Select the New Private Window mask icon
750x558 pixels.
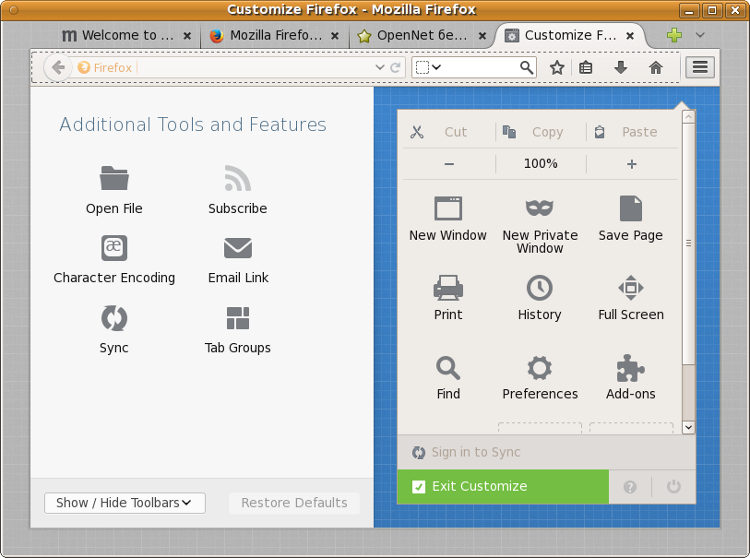click(540, 208)
